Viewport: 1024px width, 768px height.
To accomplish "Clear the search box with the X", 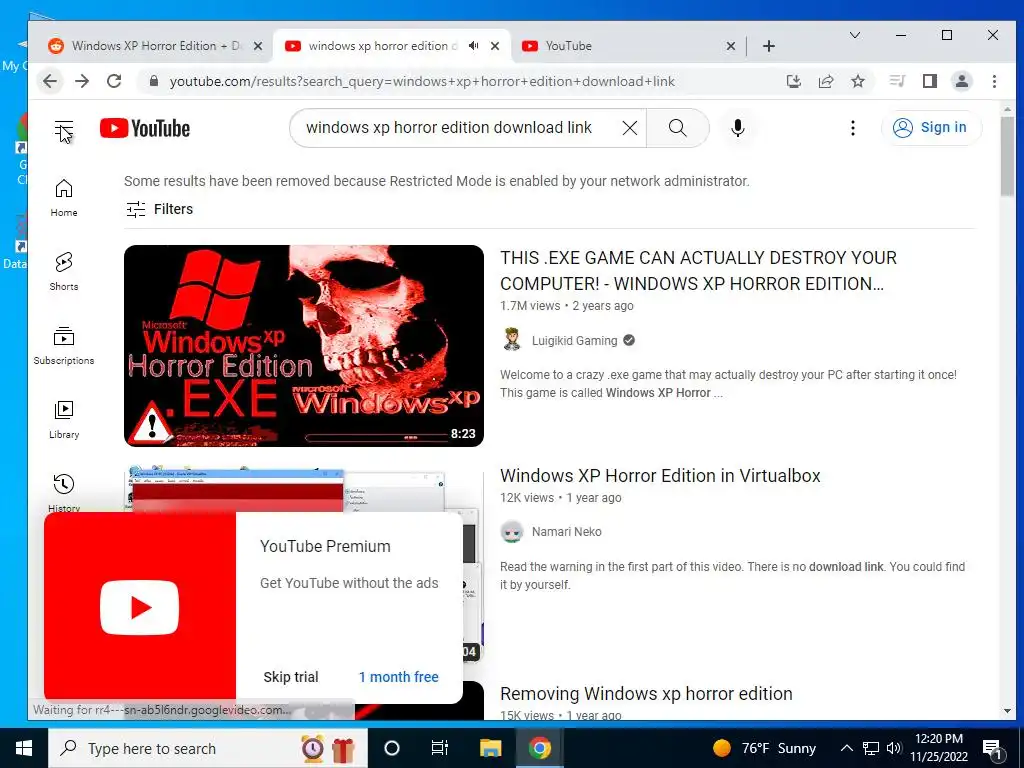I will (x=630, y=128).
